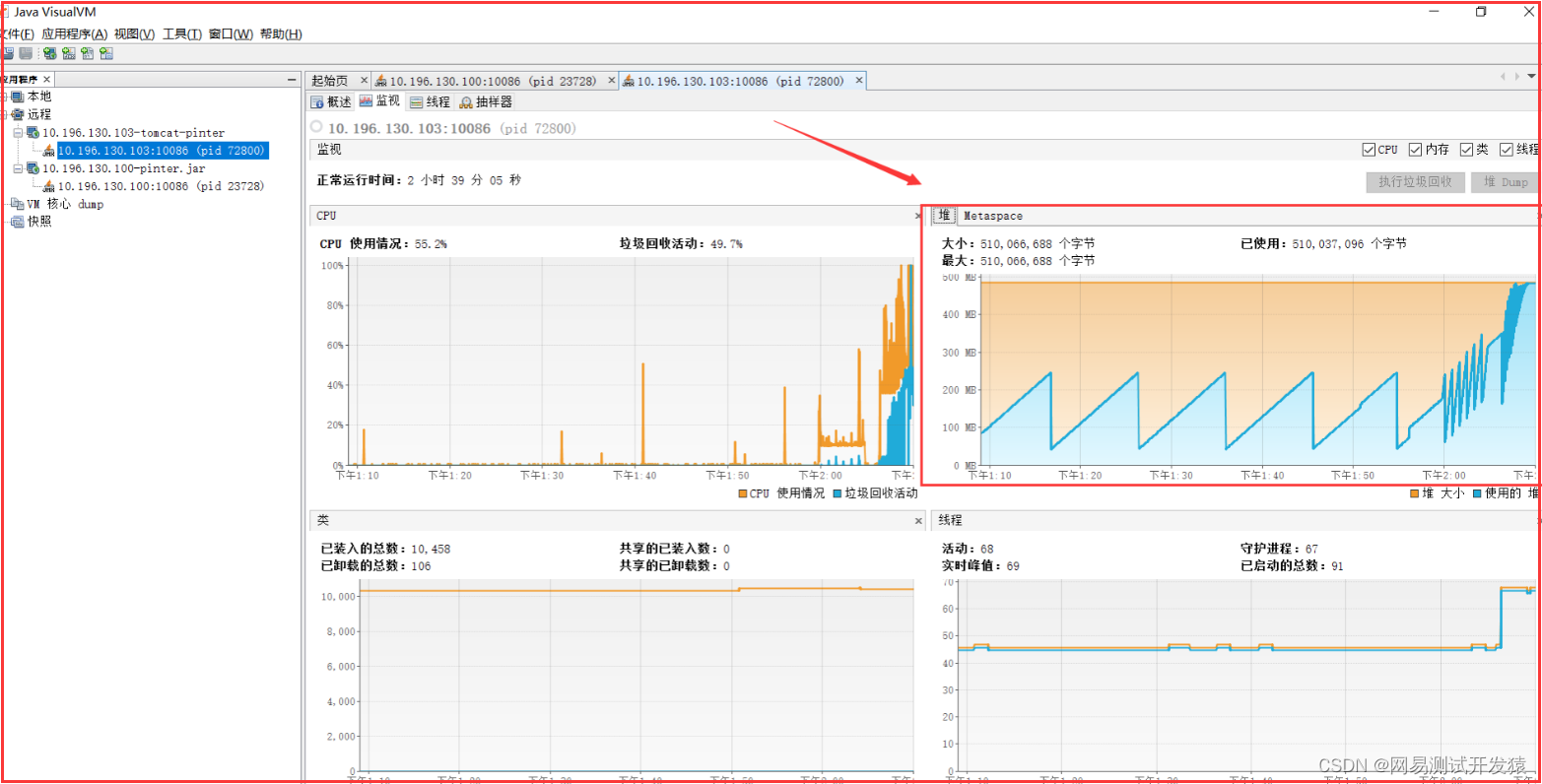Screen dimensions: 1542x784
Task: Open the 窗口(W) menu
Action: [x=231, y=34]
